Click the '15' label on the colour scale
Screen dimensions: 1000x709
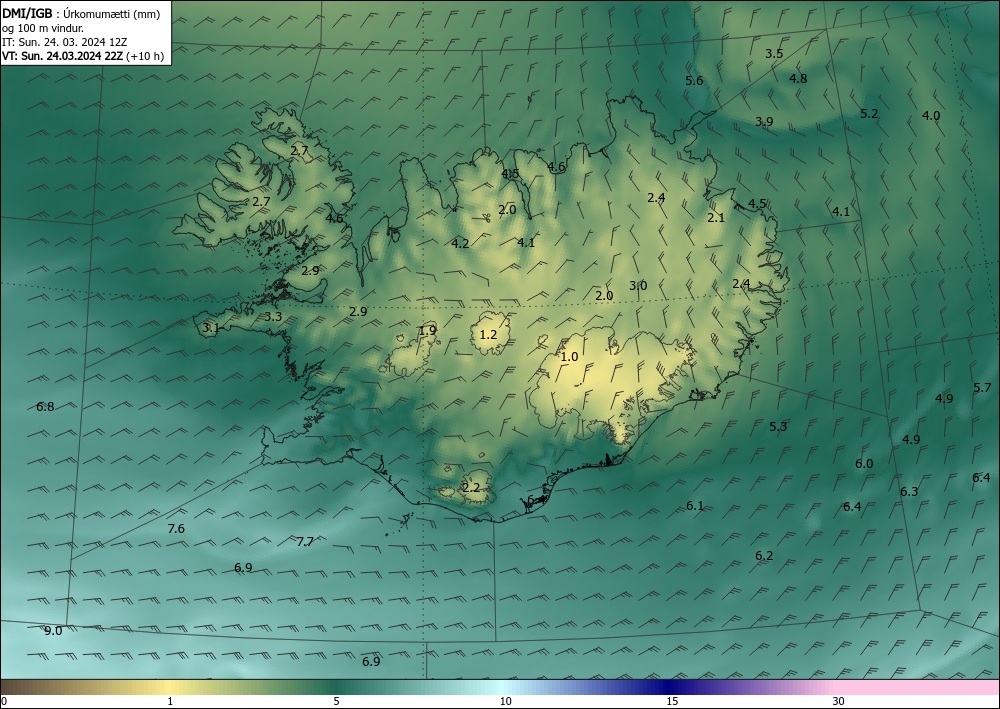(672, 701)
